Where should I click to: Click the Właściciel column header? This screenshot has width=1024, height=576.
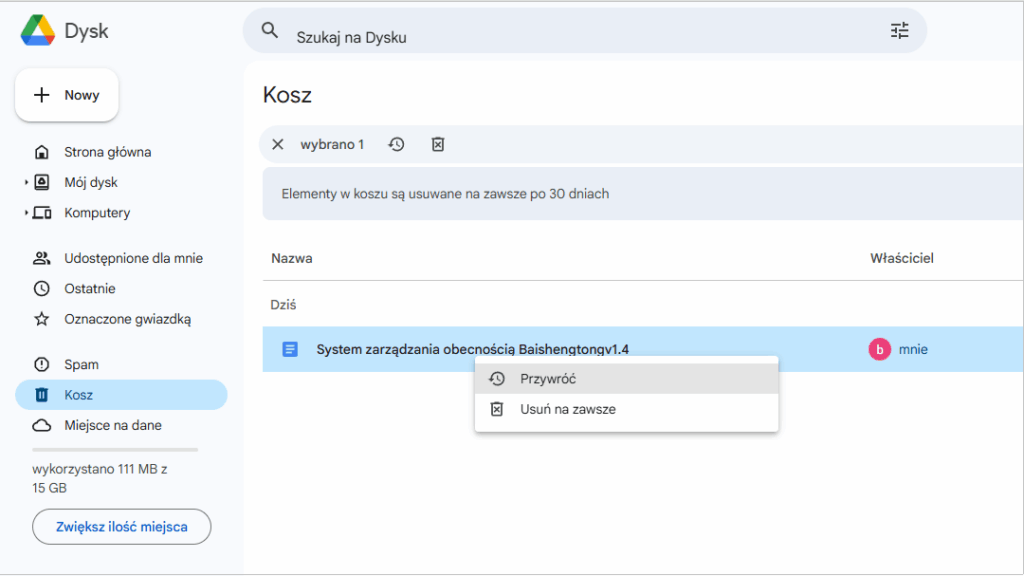901,259
